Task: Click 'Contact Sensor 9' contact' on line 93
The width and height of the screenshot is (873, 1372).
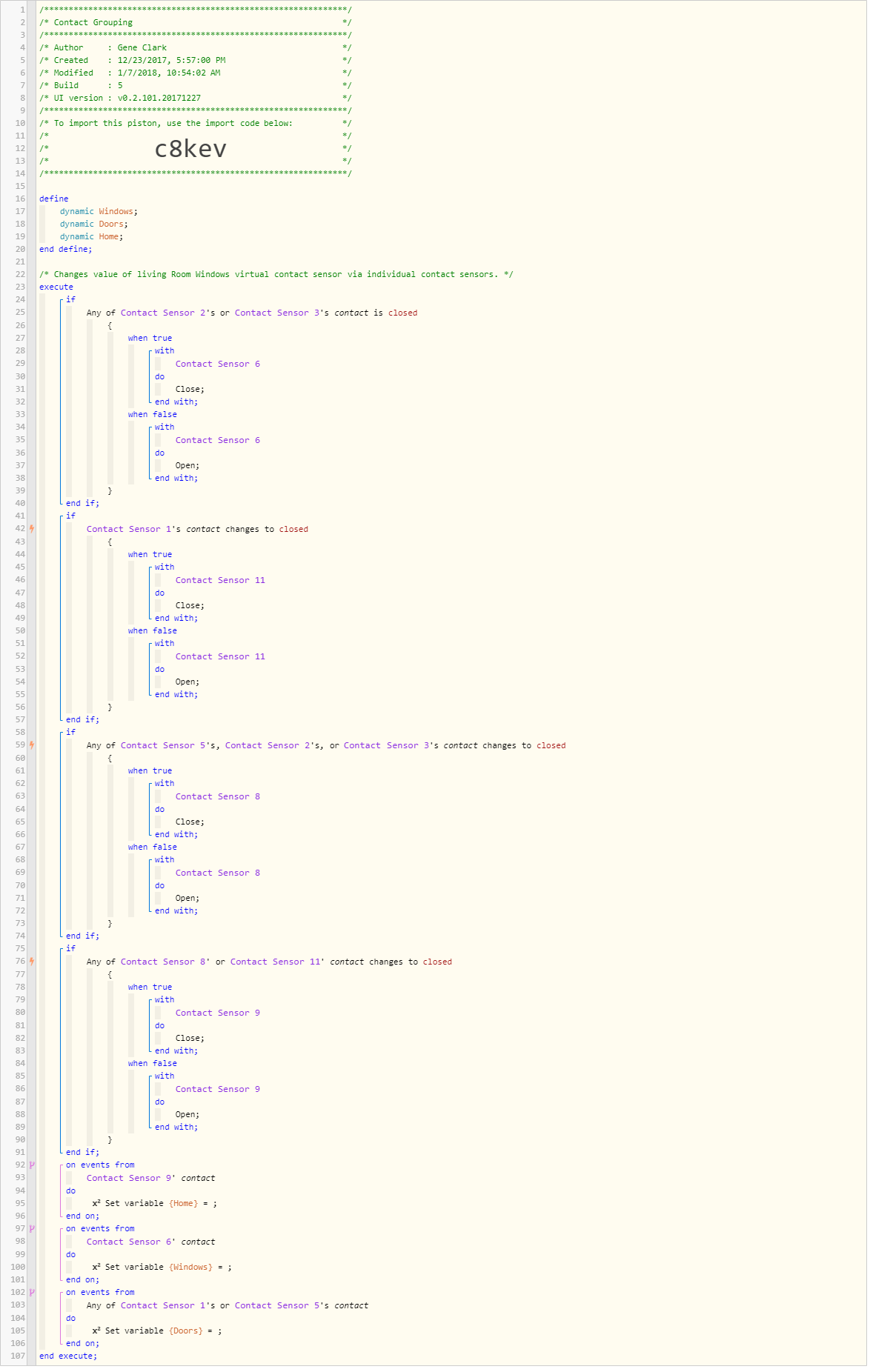Action: (x=150, y=1178)
